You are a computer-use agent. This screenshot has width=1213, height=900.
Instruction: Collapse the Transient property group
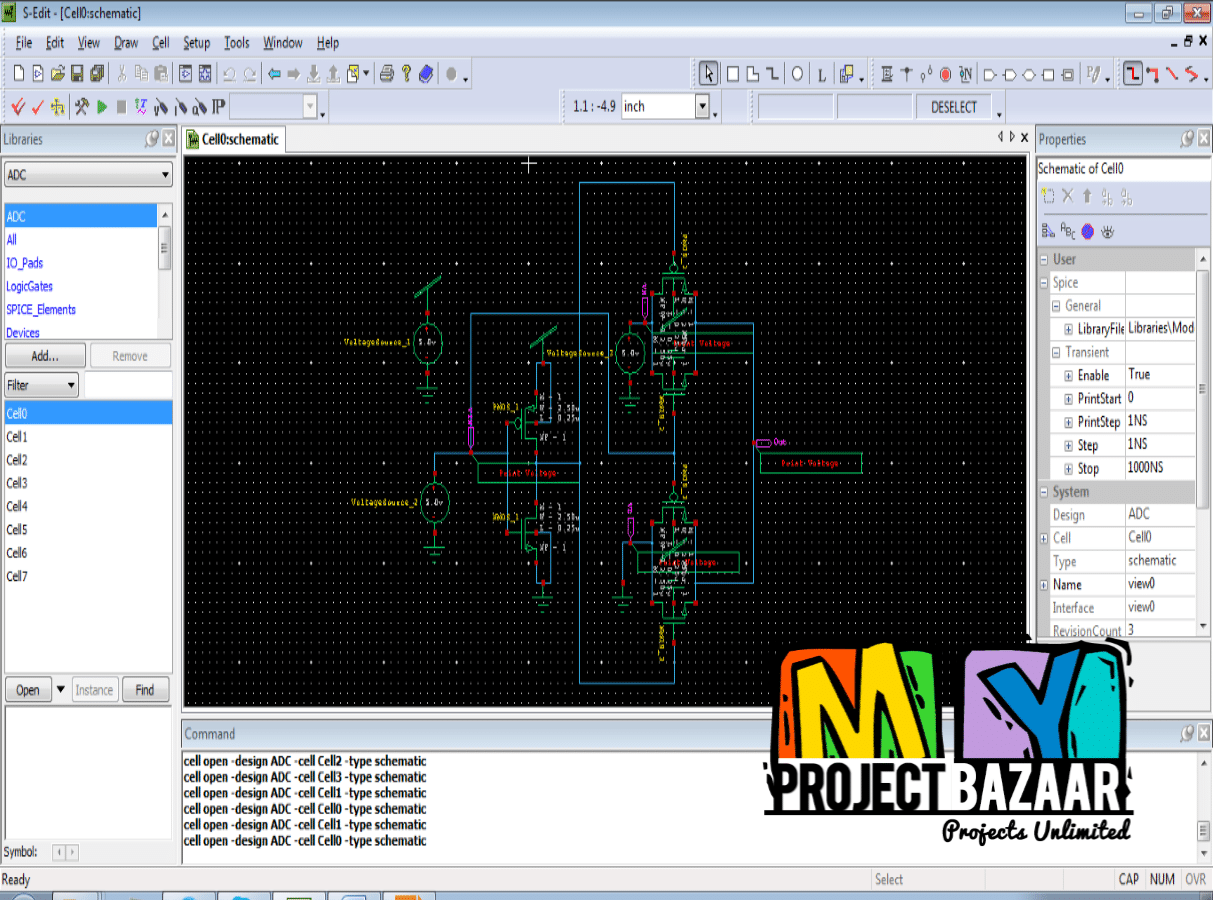click(1057, 352)
